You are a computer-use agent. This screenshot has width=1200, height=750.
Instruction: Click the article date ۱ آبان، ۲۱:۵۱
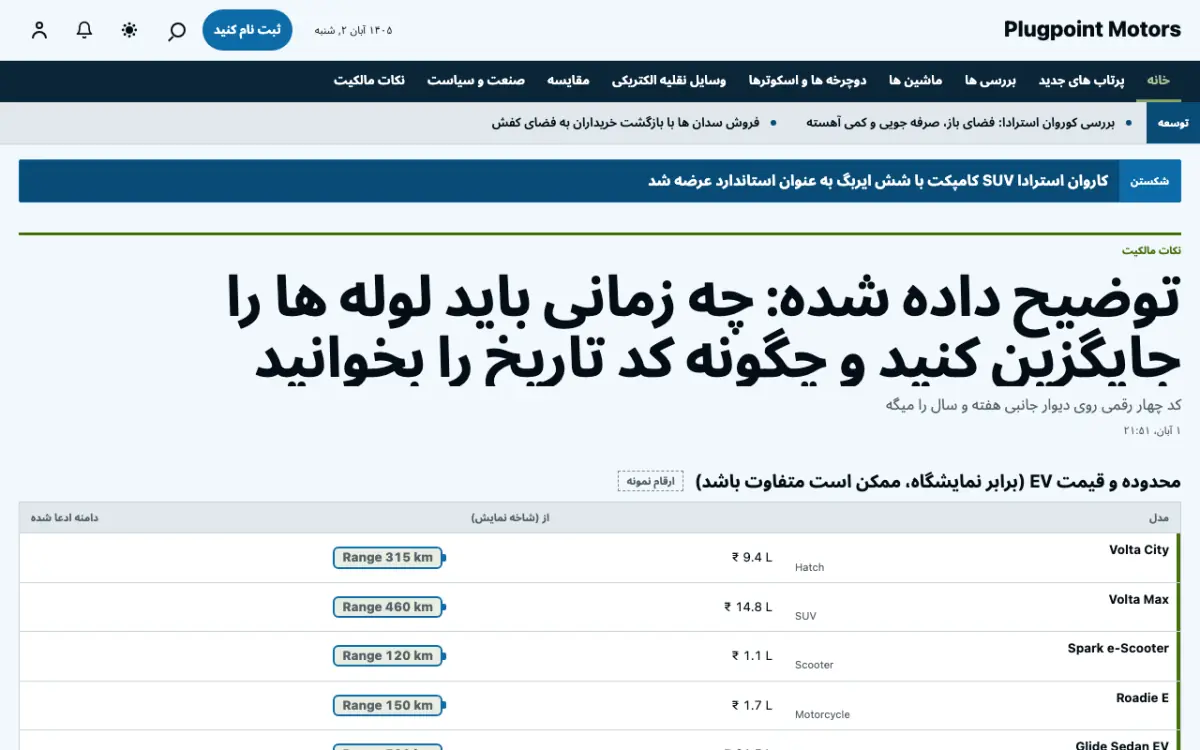pyautogui.click(x=1152, y=430)
